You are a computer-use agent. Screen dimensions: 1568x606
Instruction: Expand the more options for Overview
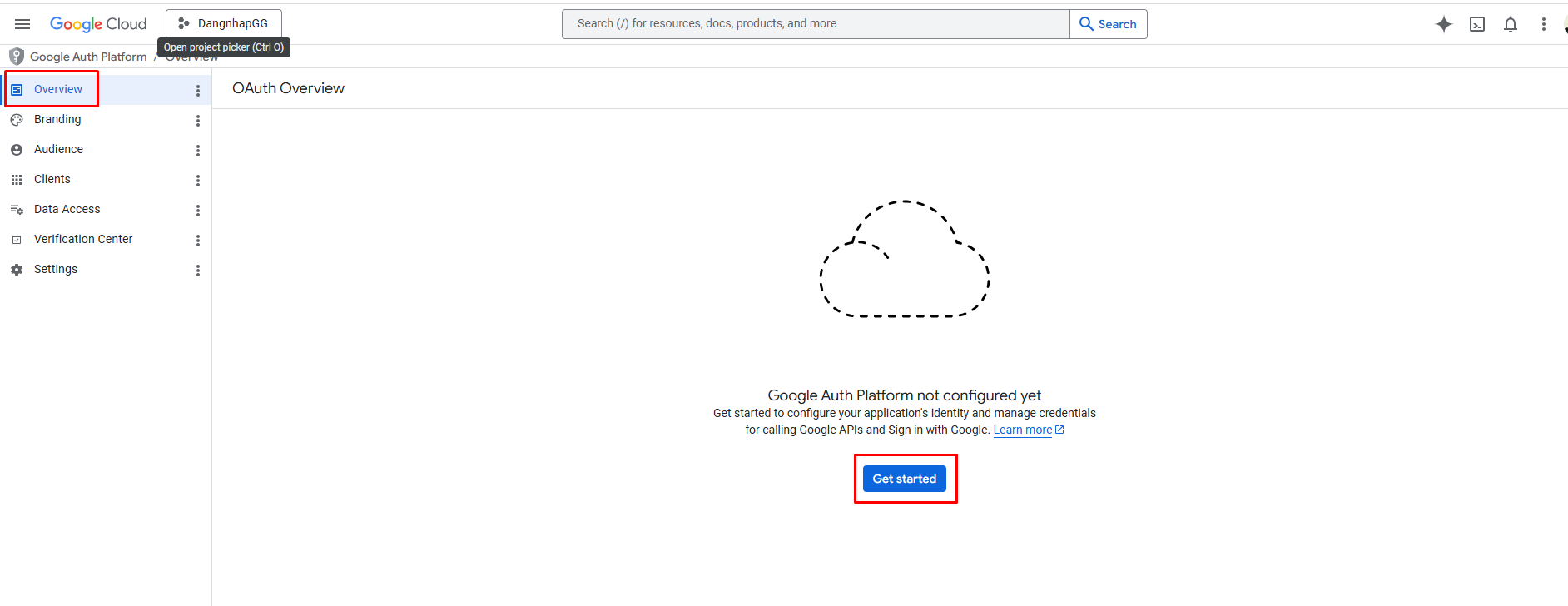[197, 91]
